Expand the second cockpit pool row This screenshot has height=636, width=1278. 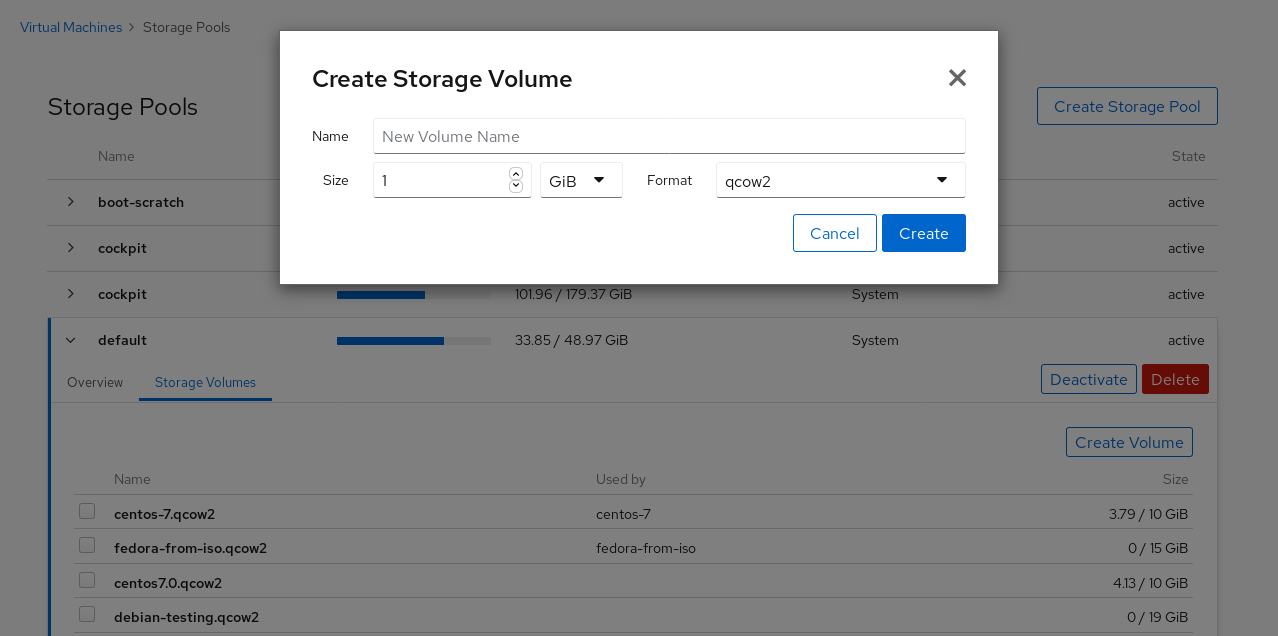[71, 294]
